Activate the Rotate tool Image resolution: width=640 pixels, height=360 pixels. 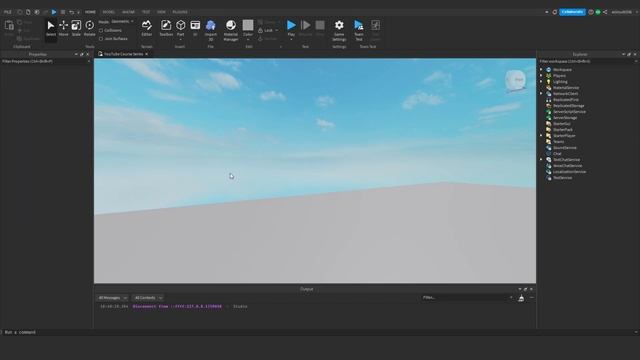click(89, 28)
